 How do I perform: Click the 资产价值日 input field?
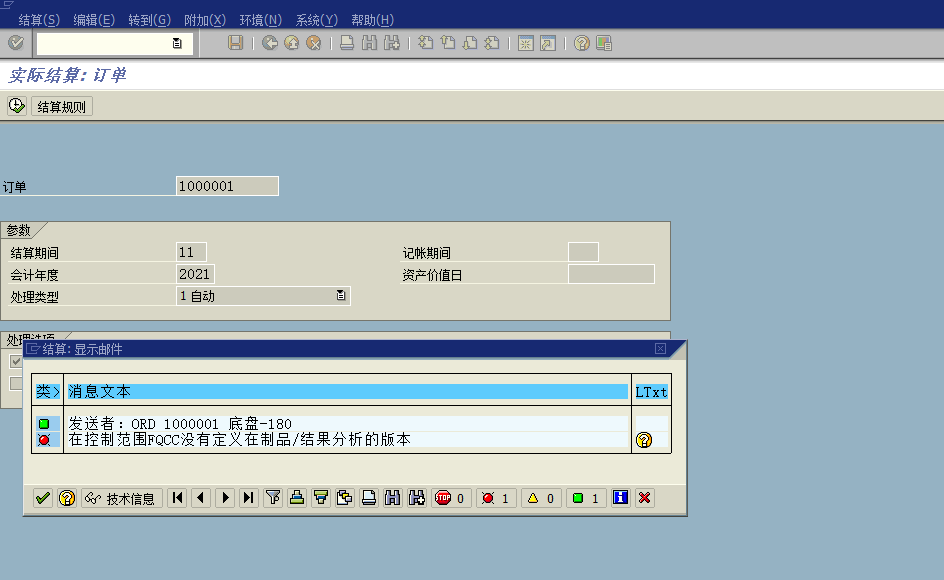pos(611,274)
